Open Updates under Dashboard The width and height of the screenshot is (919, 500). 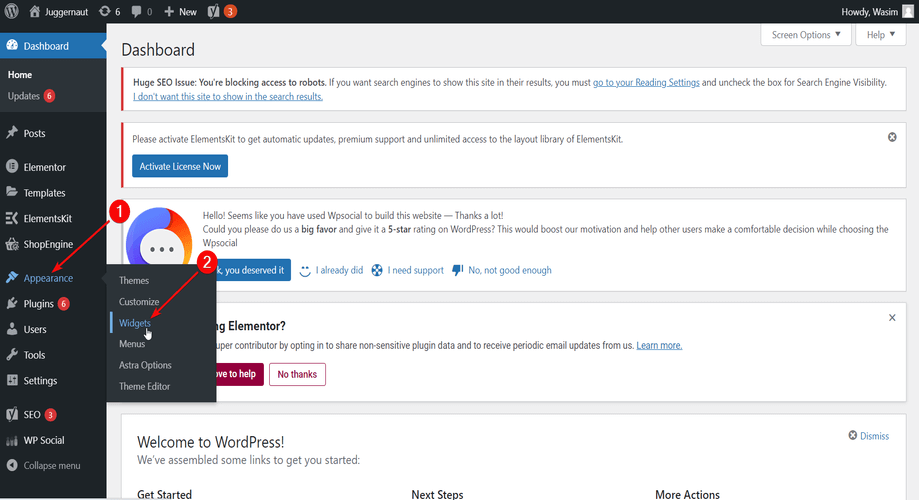pos(23,96)
